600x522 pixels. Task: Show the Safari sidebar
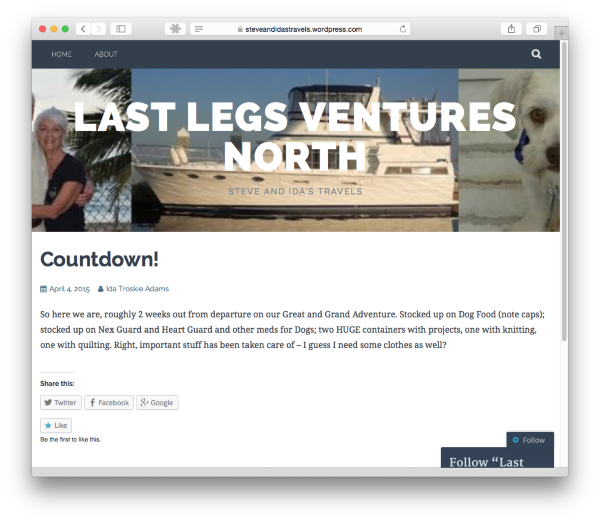(x=121, y=29)
